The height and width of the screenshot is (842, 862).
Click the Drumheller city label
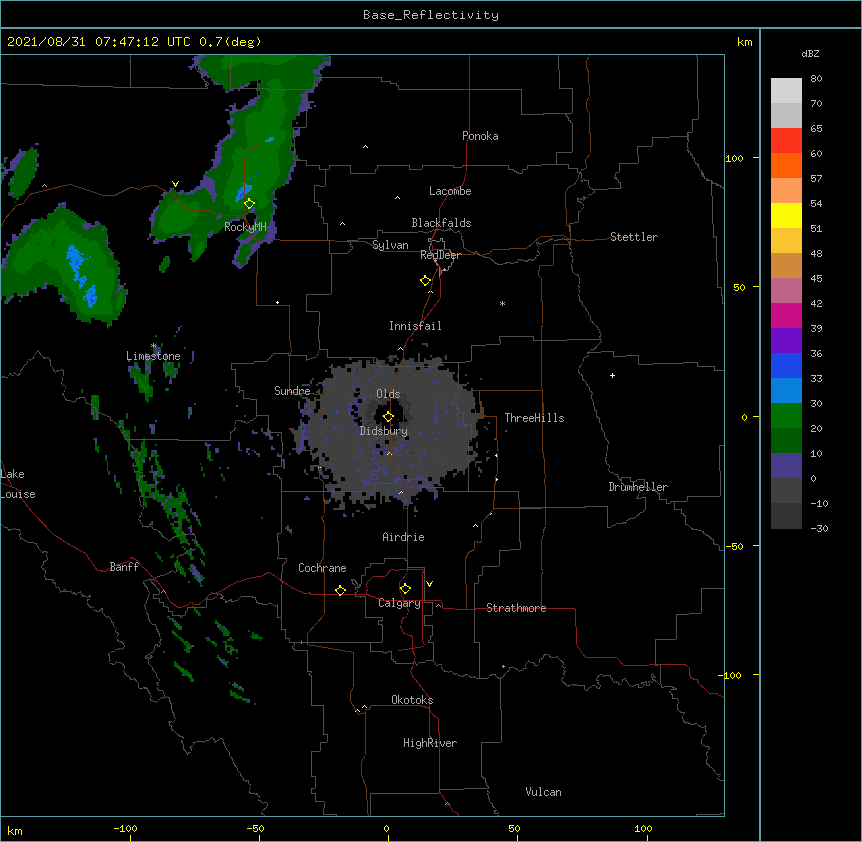tap(638, 487)
